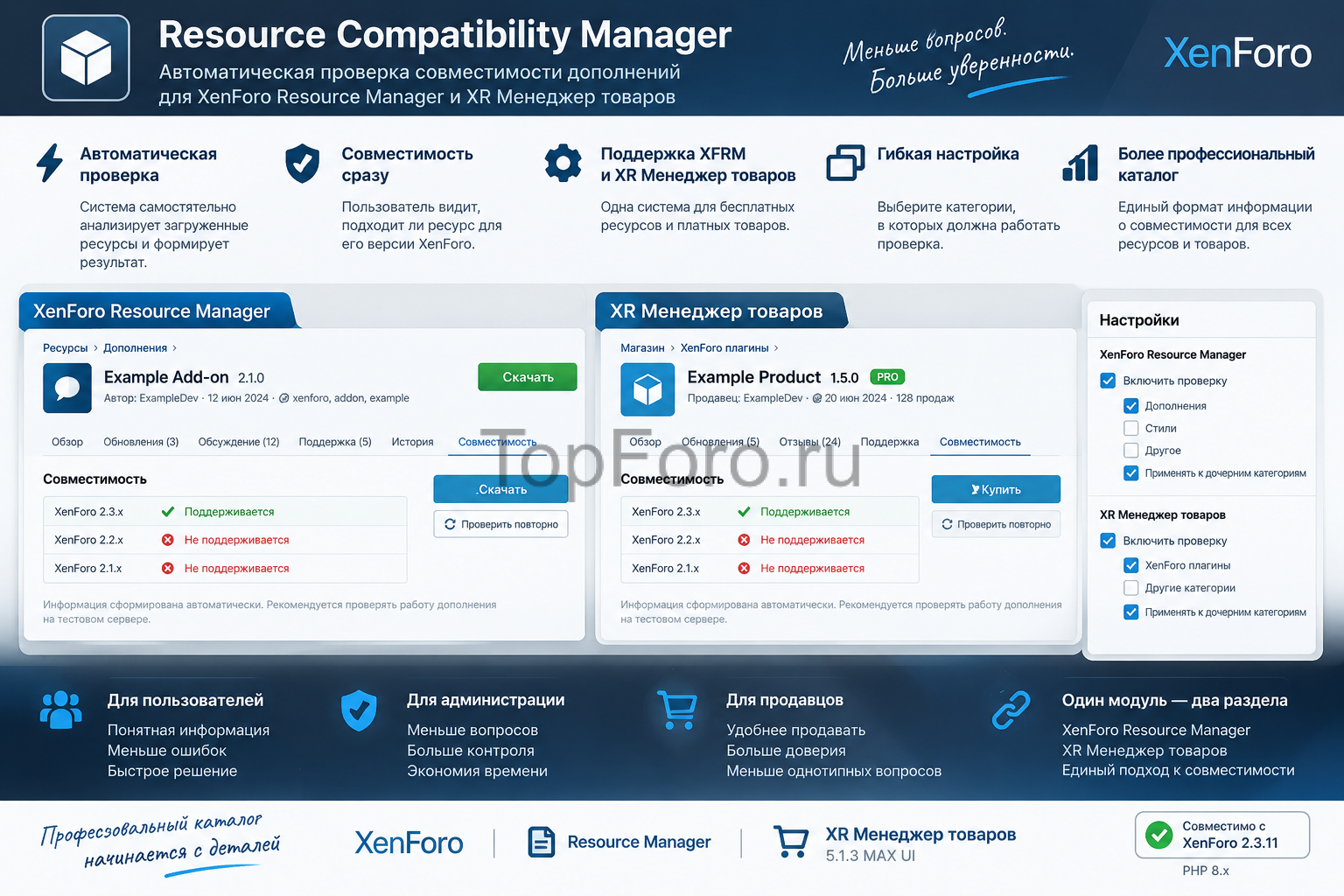Uncheck the Дополнения category checkbox
Viewport: 1344px width, 896px height.
coord(1131,406)
